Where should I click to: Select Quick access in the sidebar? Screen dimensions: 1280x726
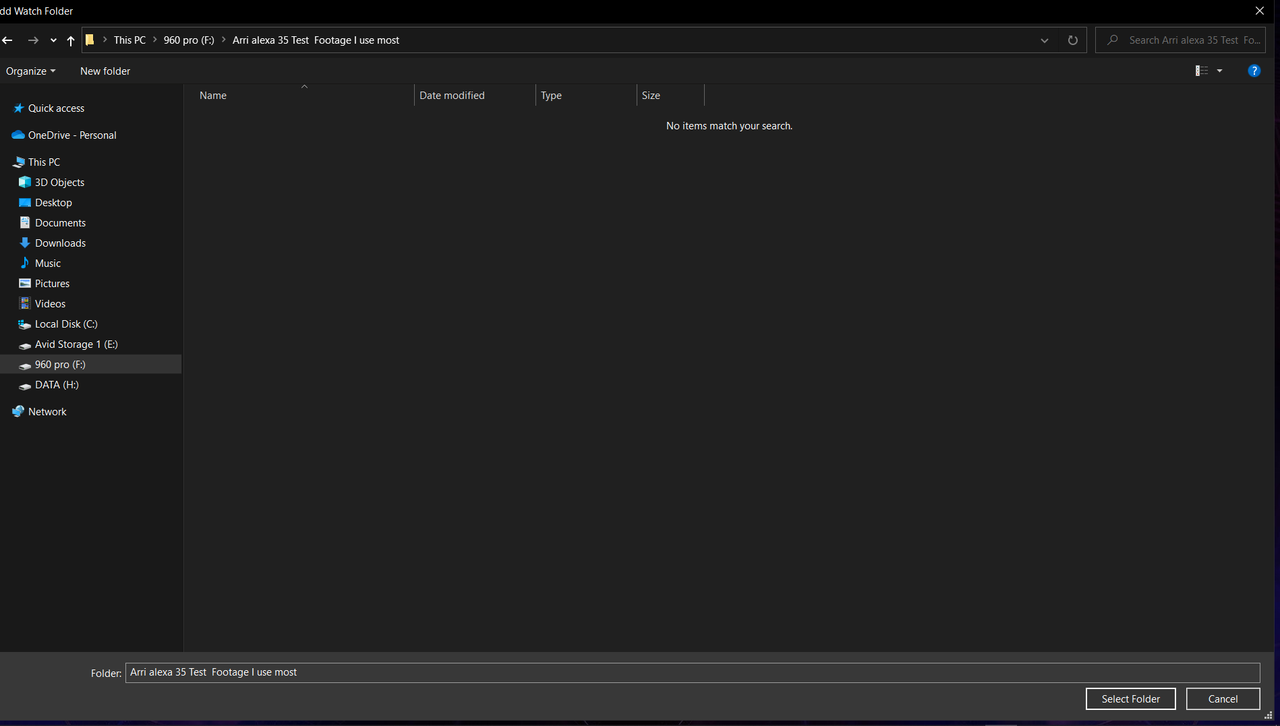(x=56, y=108)
